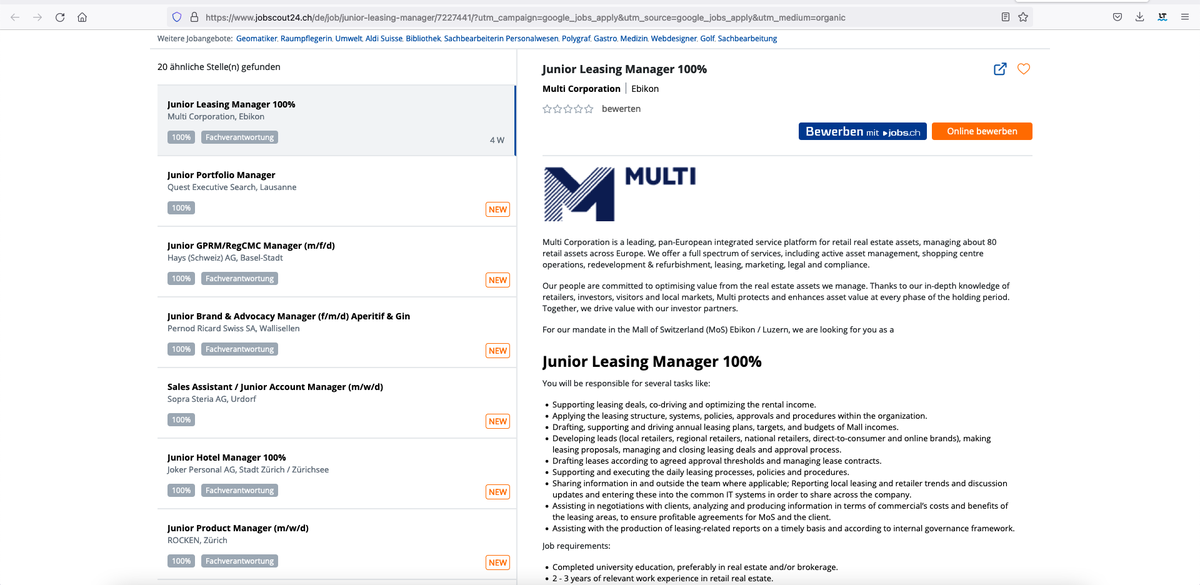
Task: Open 'Sales Assistant / Junior Account Manager' listing
Action: pos(275,387)
